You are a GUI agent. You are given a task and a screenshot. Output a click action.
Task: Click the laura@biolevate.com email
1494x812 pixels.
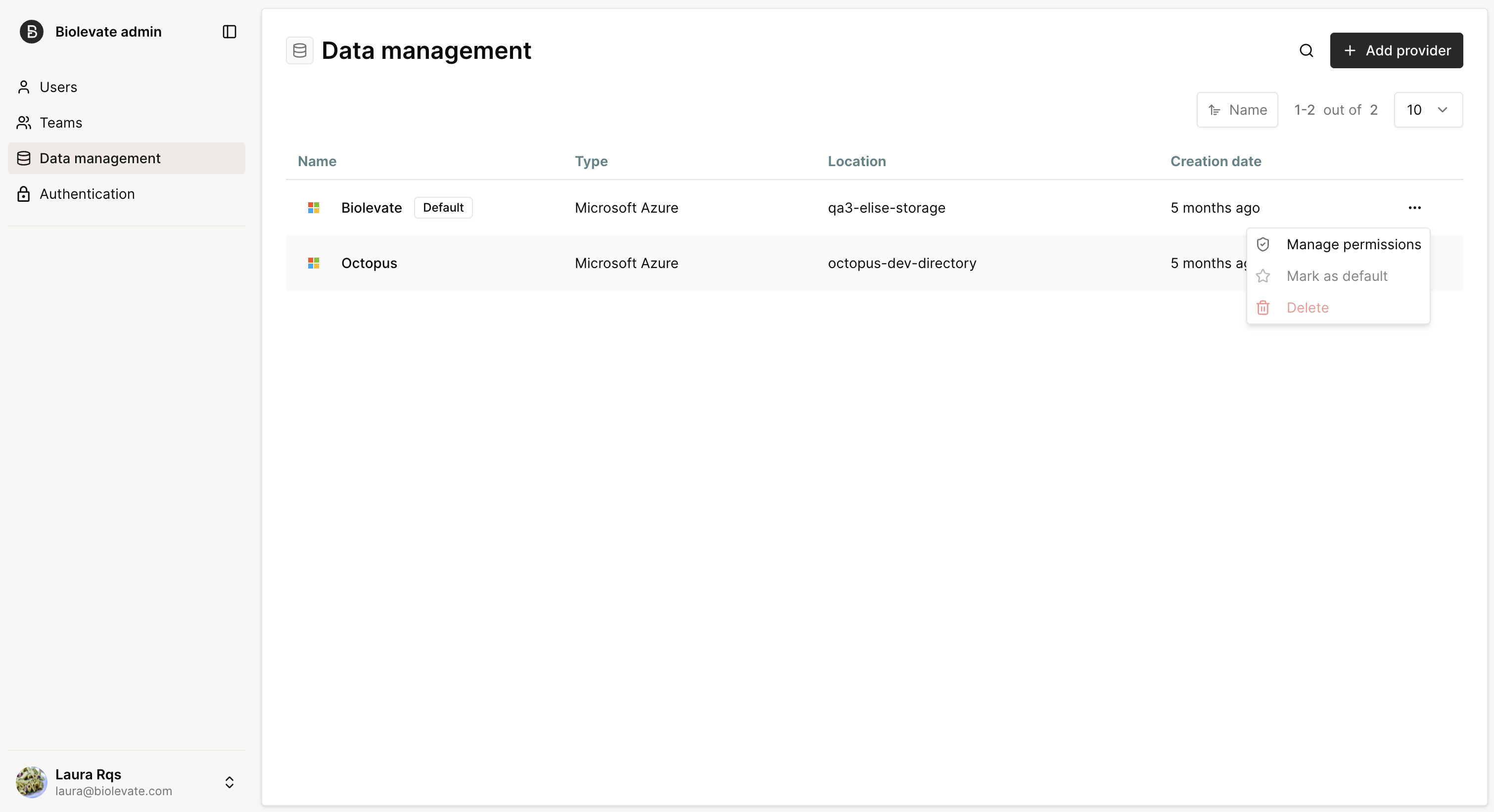point(114,791)
